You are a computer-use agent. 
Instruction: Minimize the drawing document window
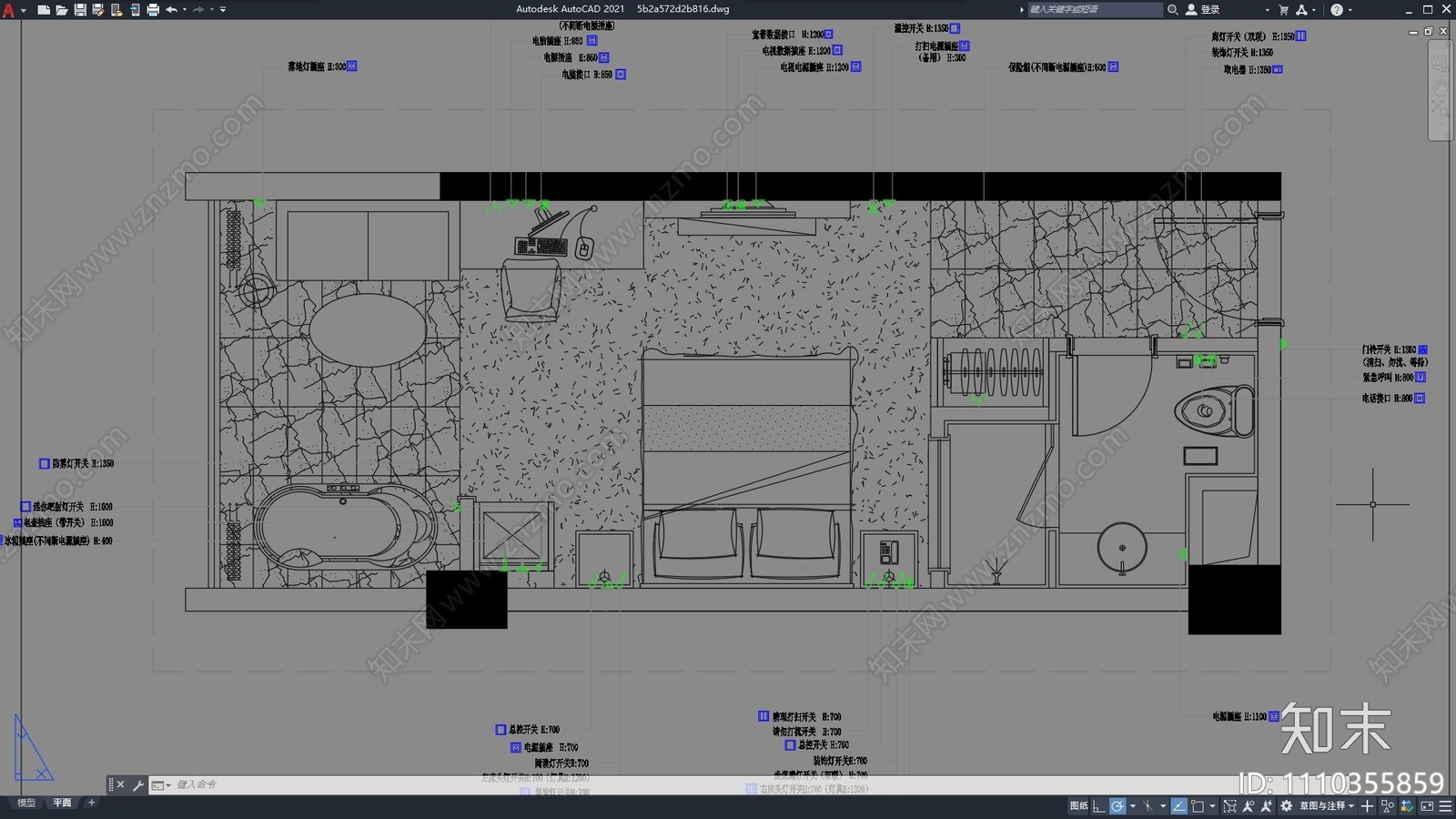(x=1413, y=32)
